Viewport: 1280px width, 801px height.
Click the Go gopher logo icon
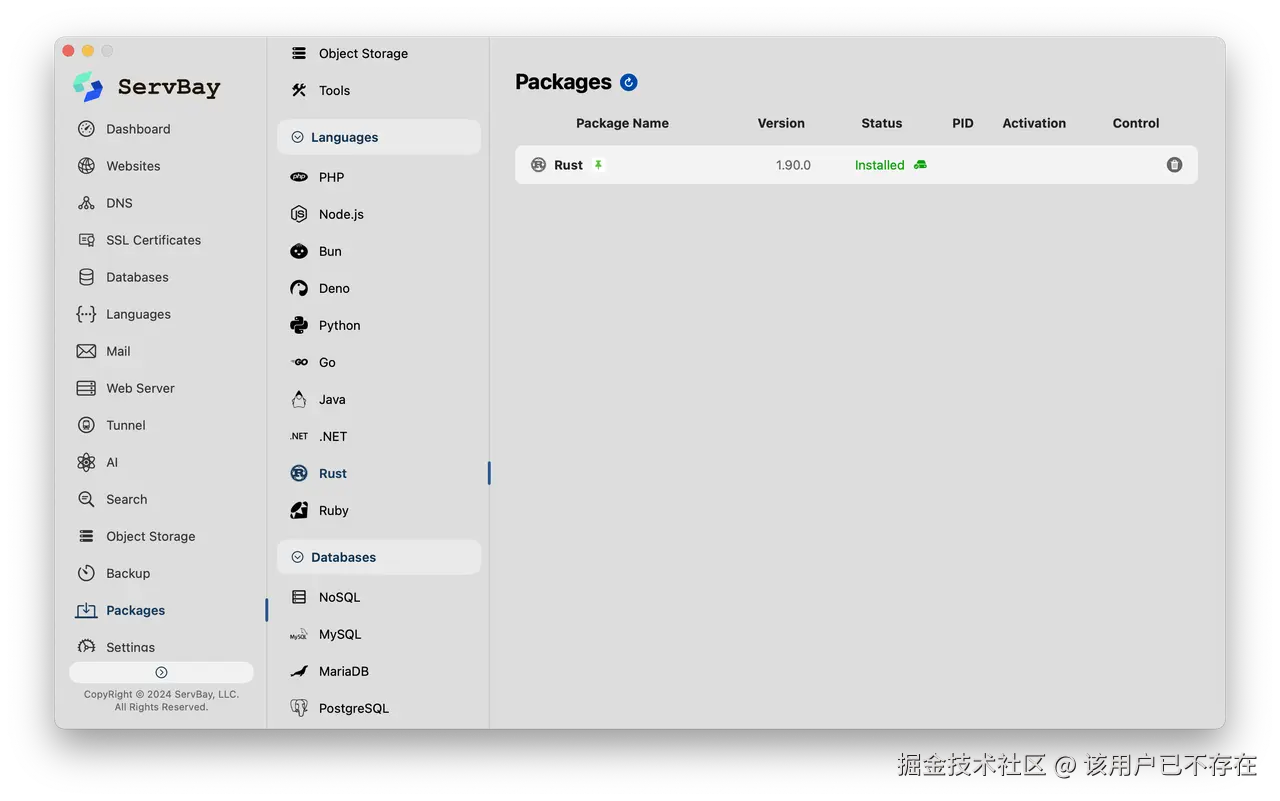pyautogui.click(x=299, y=362)
